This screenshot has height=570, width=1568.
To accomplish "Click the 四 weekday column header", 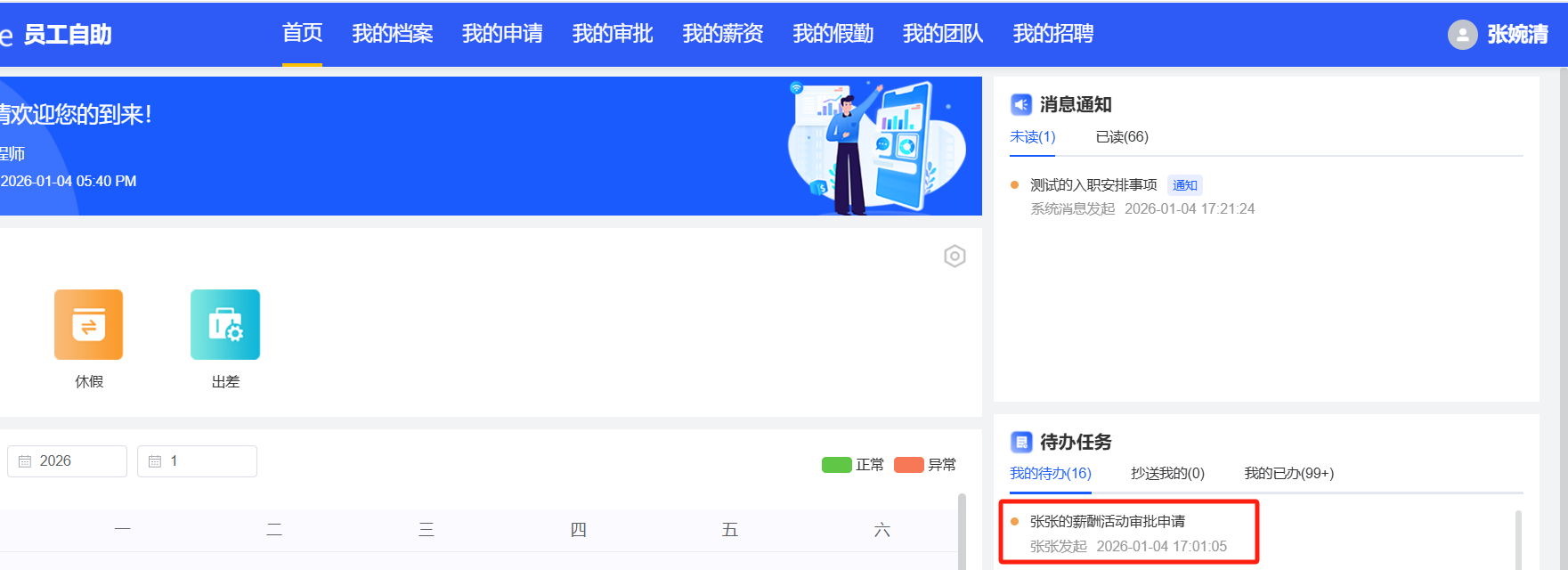I will [578, 530].
